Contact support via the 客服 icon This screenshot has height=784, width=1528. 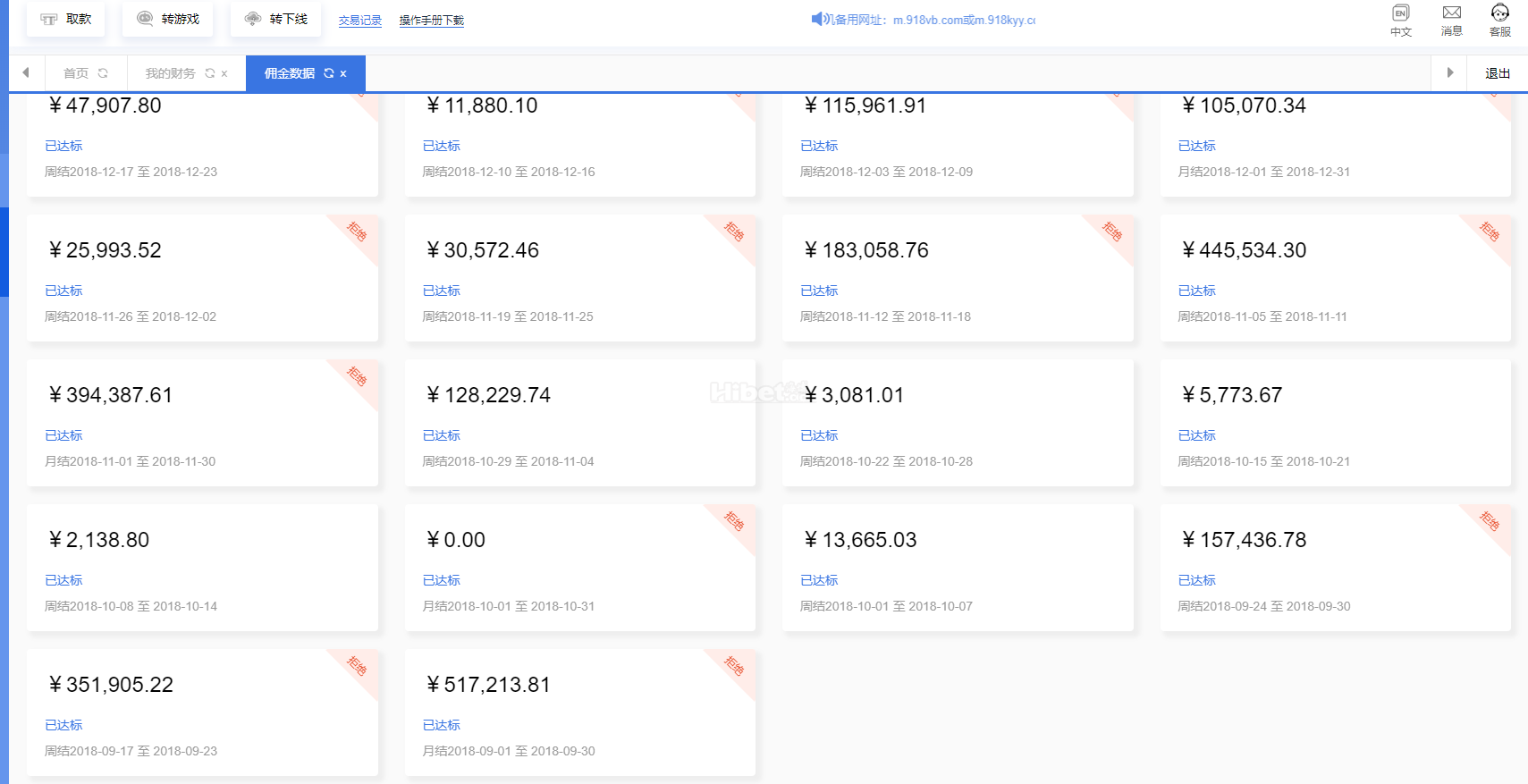1499,21
